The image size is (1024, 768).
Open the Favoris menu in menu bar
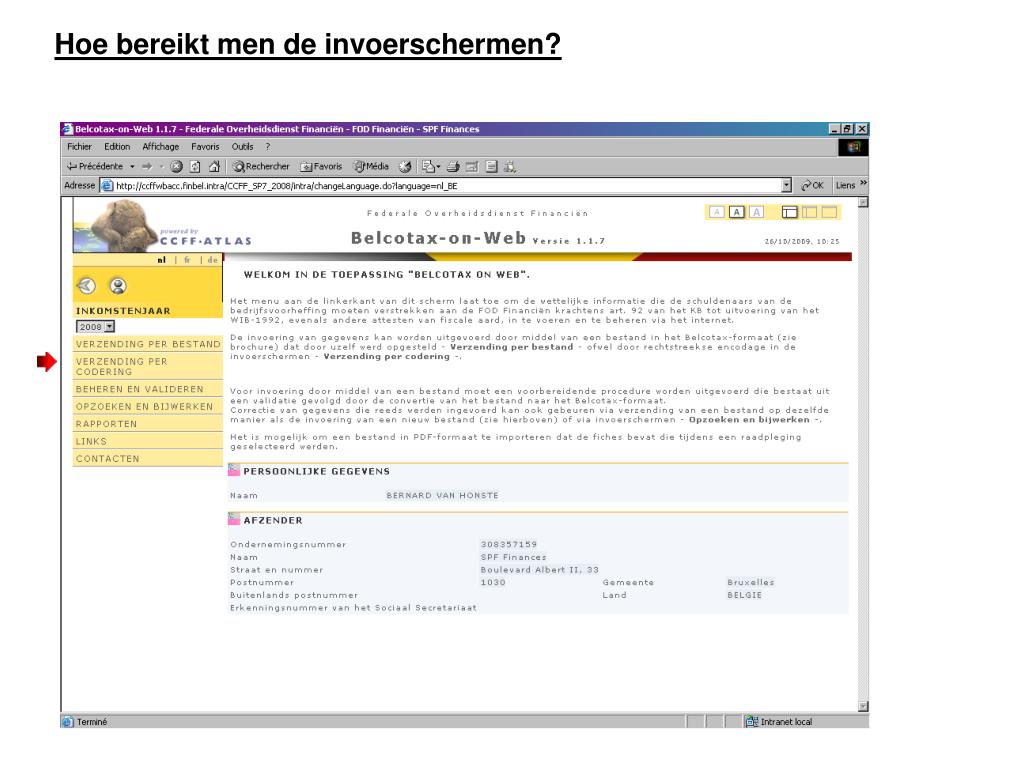(x=205, y=147)
